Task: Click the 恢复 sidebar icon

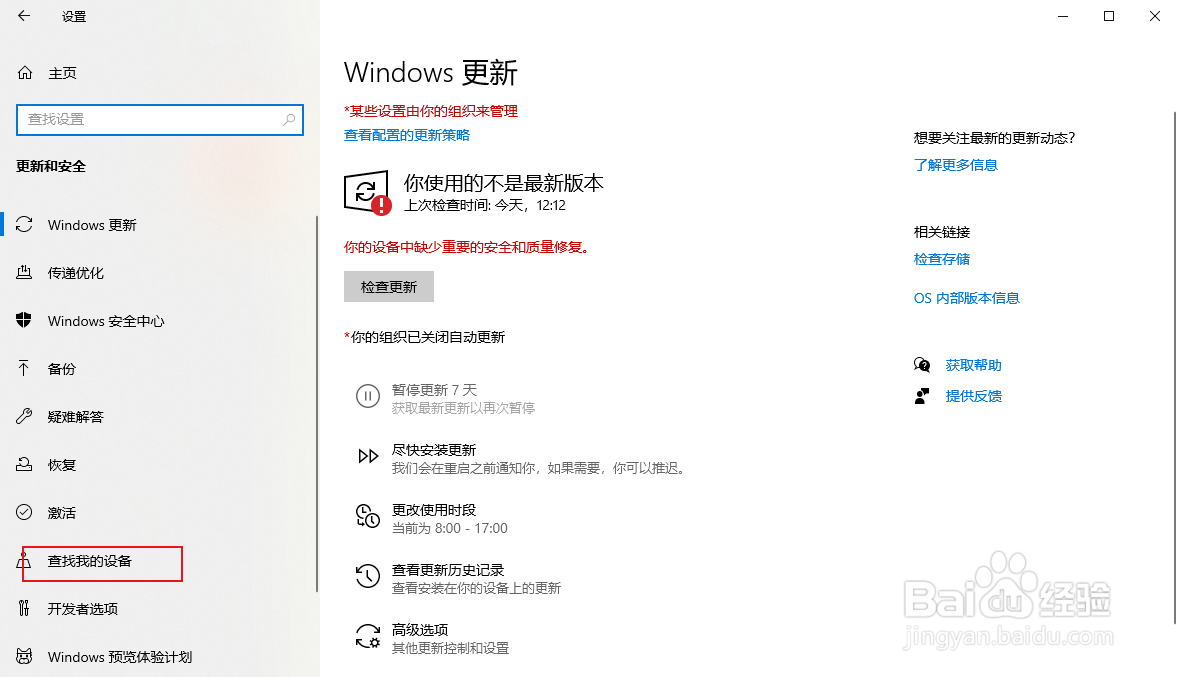Action: tap(24, 464)
